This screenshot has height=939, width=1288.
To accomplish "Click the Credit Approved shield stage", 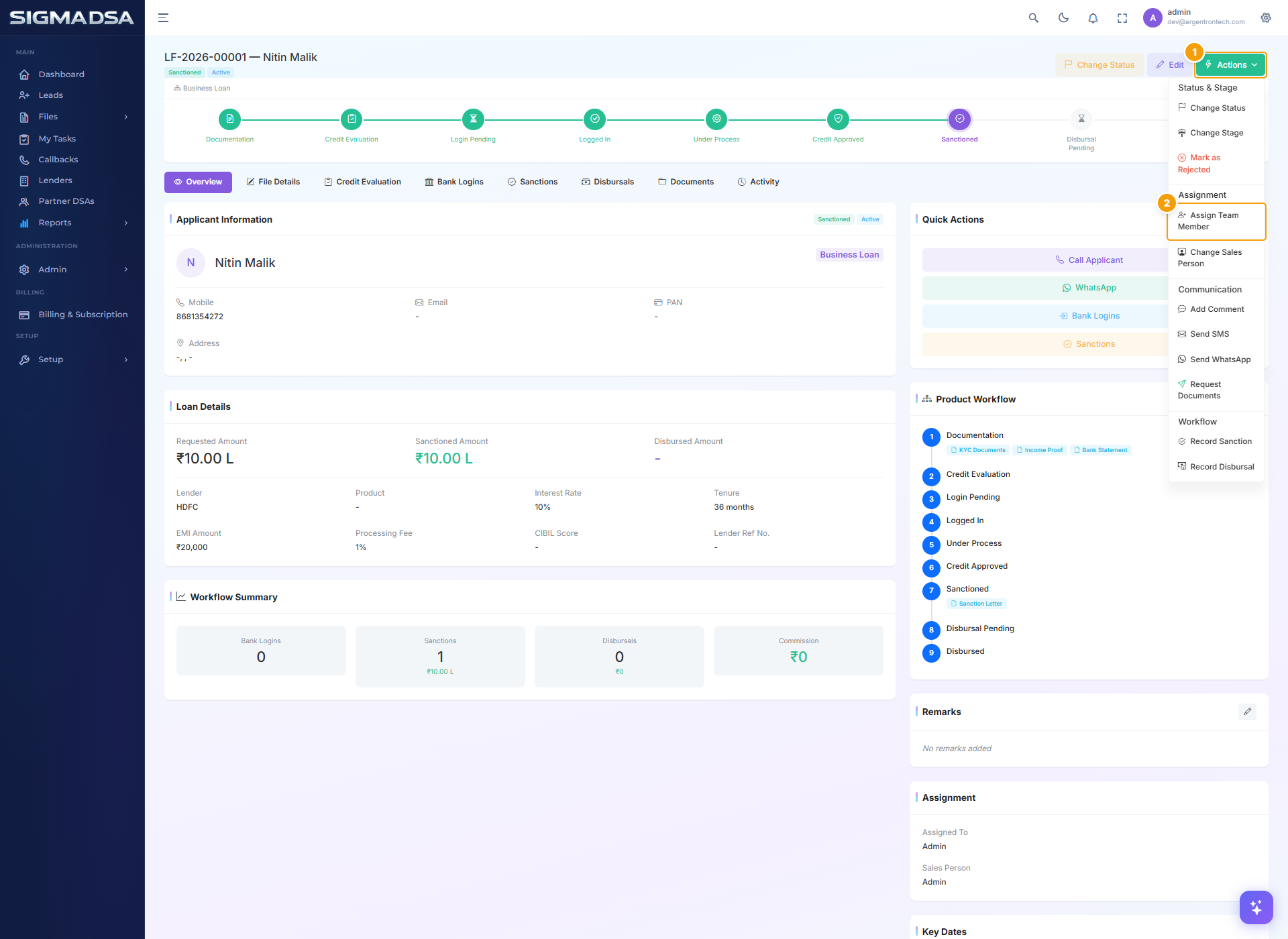I will [x=838, y=119].
